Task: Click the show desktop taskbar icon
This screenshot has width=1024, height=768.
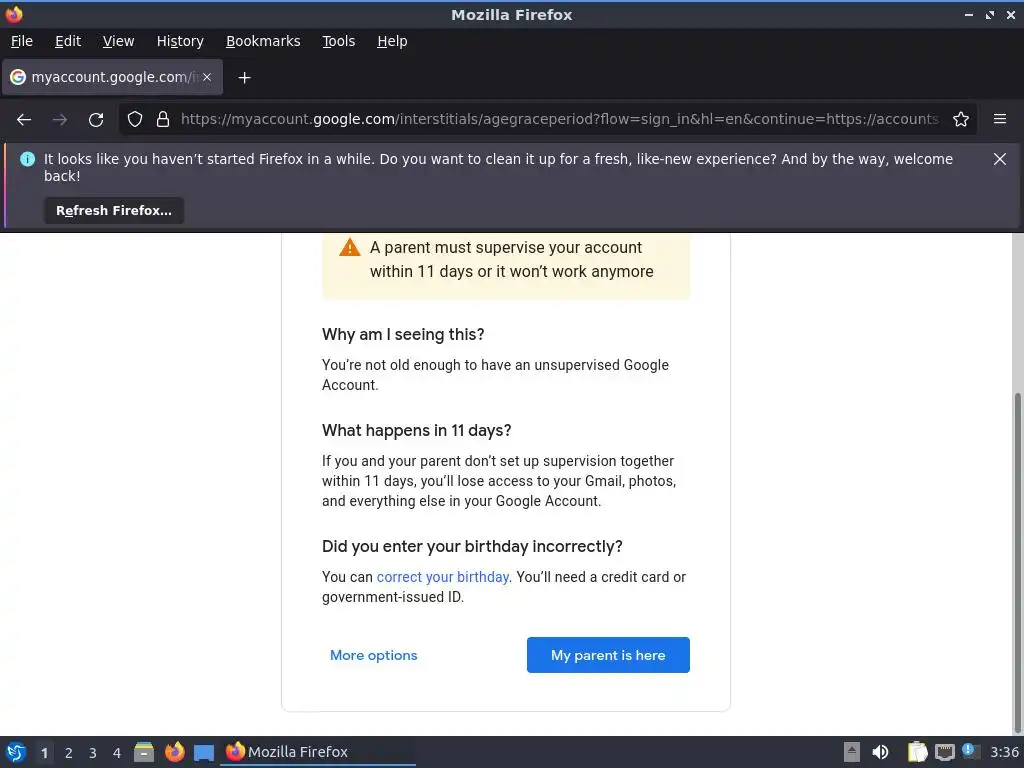Action: coord(204,752)
